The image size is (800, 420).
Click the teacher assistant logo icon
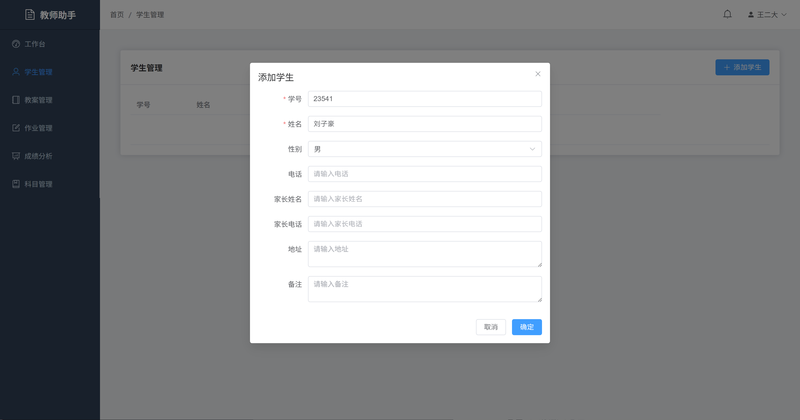[30, 15]
